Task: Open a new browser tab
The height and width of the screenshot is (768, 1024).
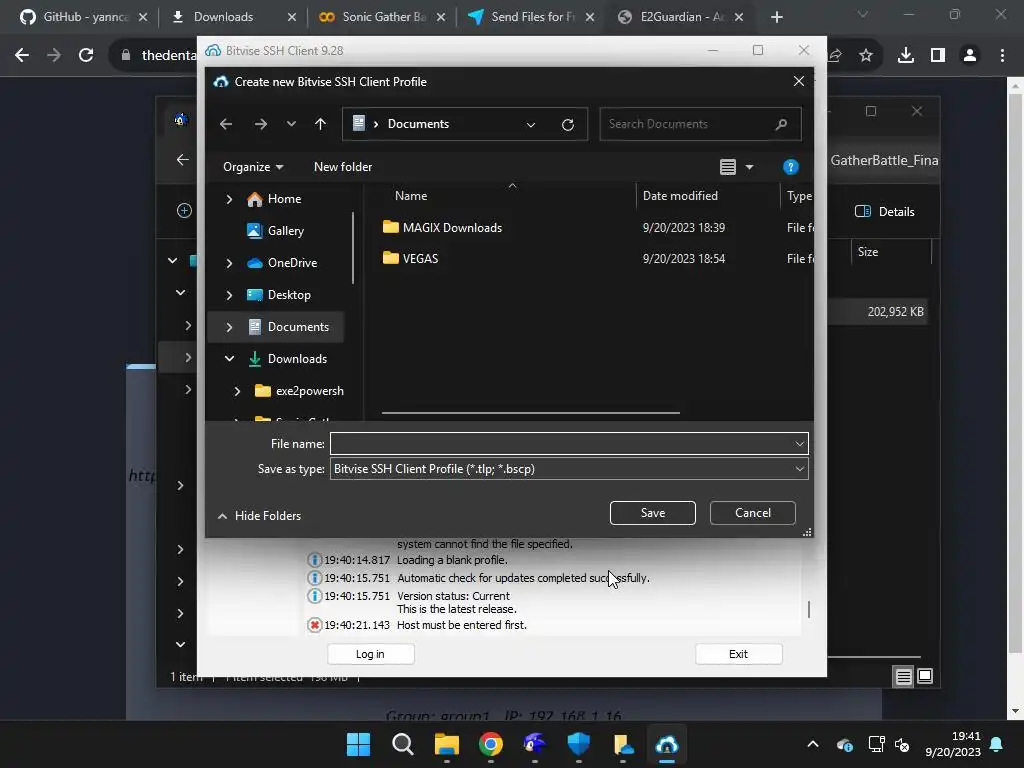Action: [776, 17]
